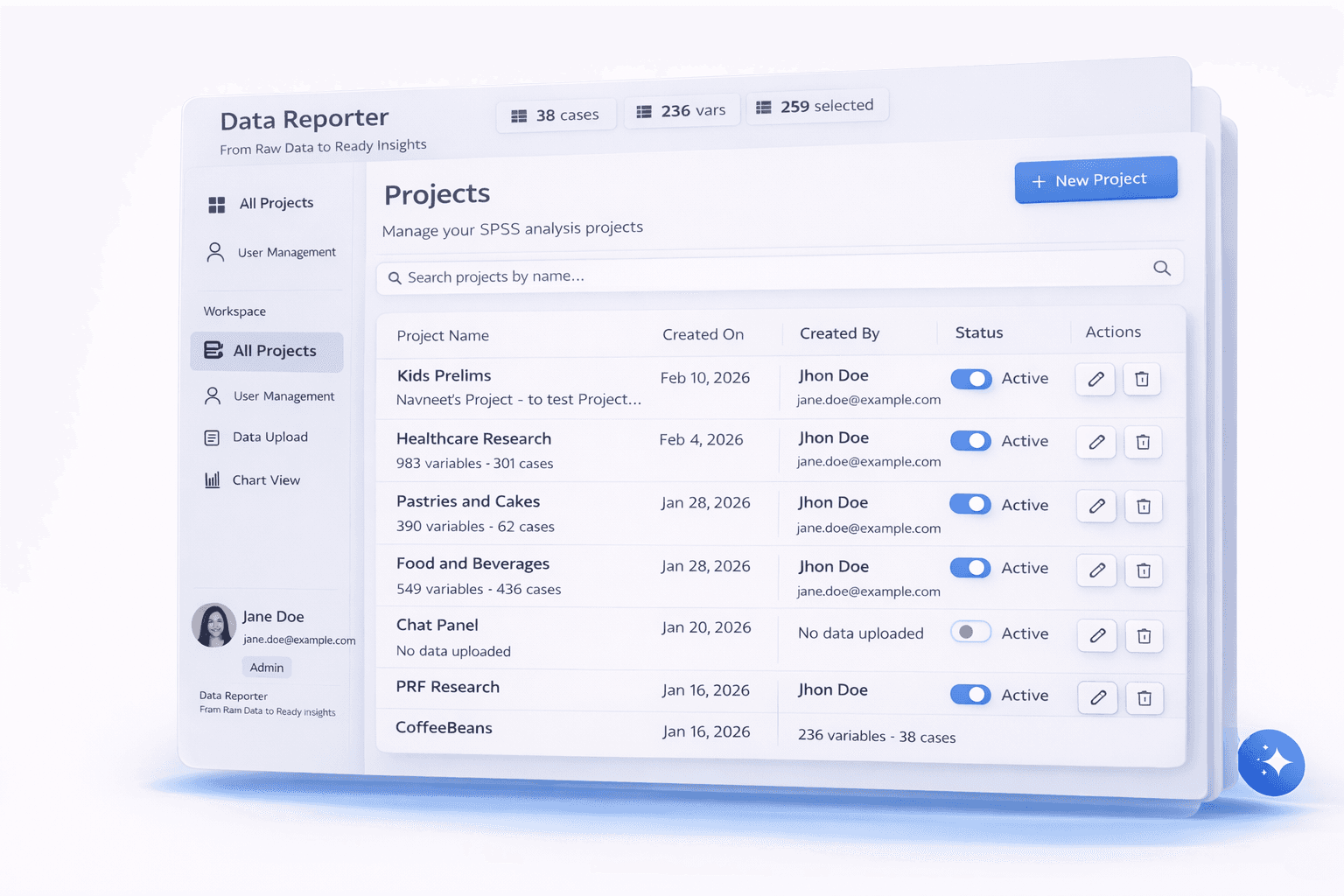
Task: Click the edit pencil for Kids Prelims
Action: pyautogui.click(x=1095, y=380)
